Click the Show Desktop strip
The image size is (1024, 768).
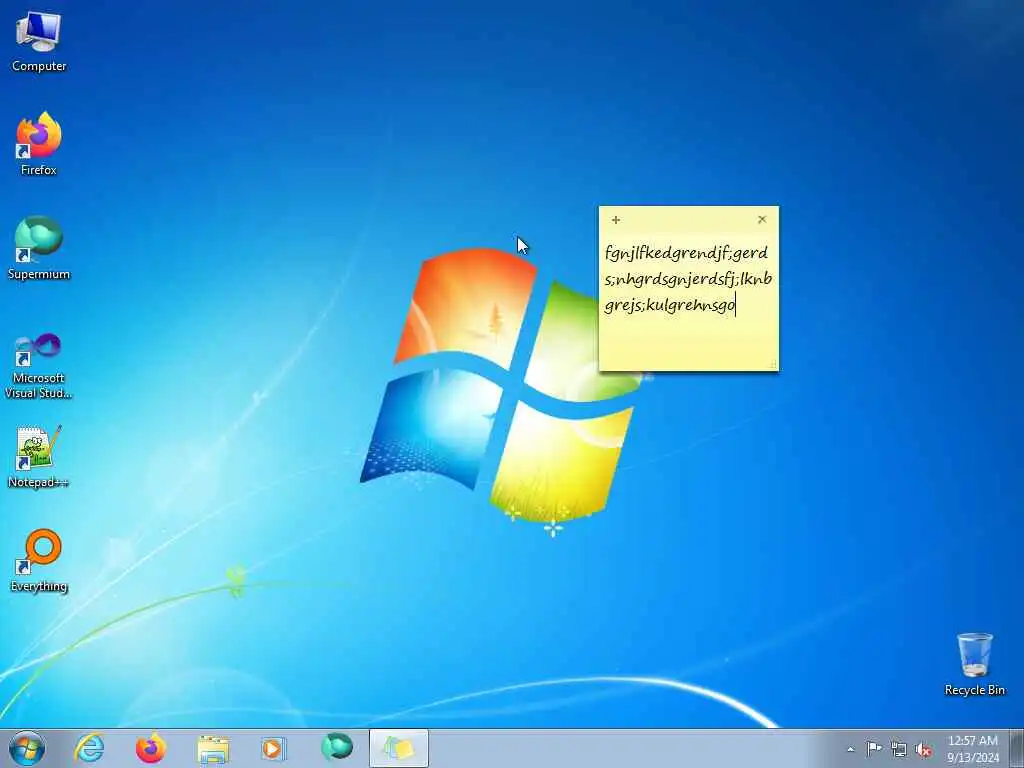pyautogui.click(x=1017, y=748)
